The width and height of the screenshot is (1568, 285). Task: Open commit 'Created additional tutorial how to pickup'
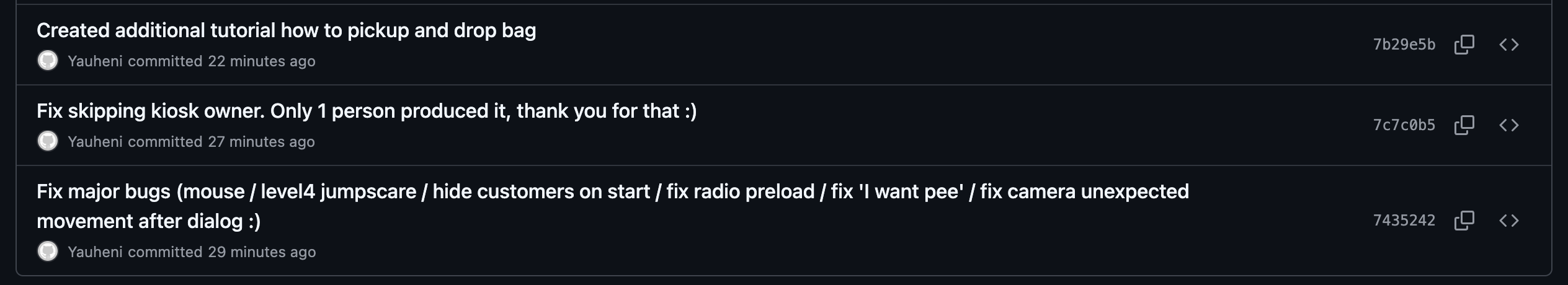tap(286, 30)
